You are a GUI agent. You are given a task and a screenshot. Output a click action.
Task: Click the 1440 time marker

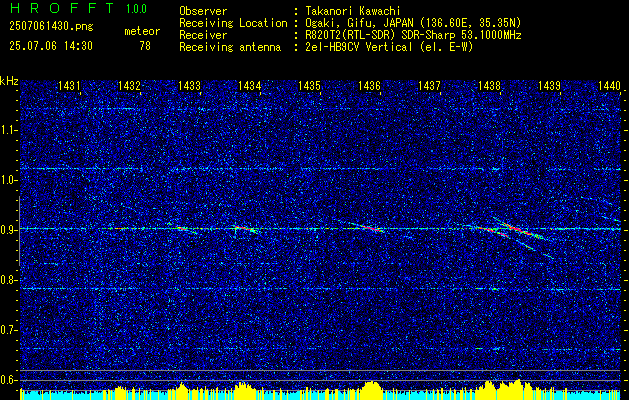click(609, 85)
